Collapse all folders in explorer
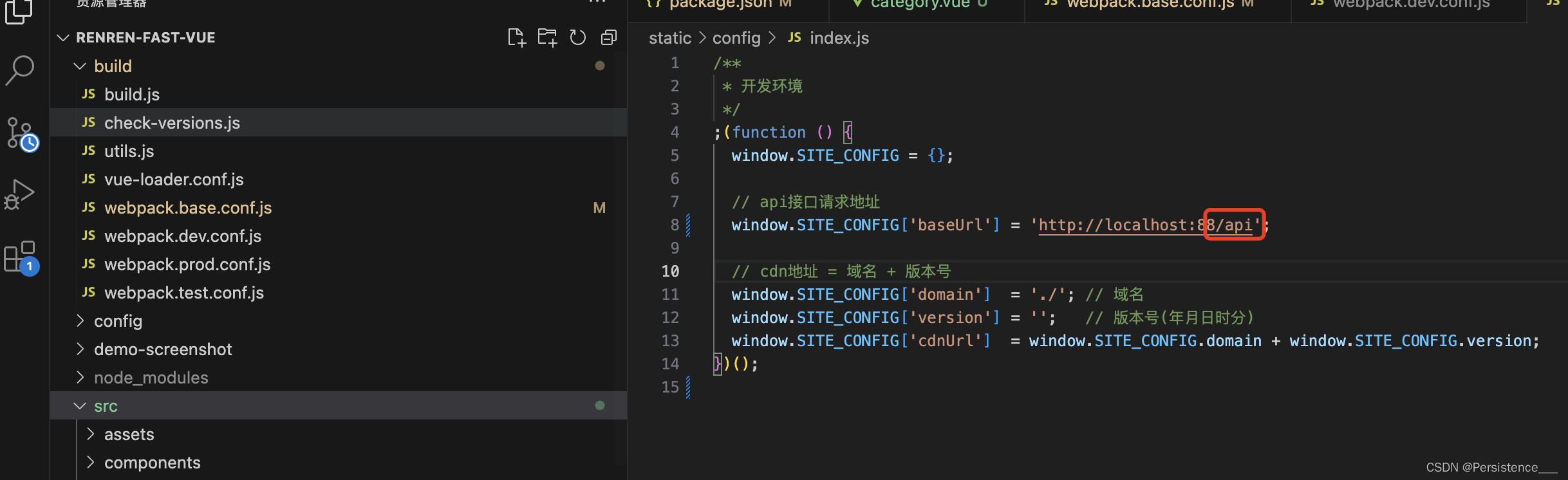 point(608,38)
